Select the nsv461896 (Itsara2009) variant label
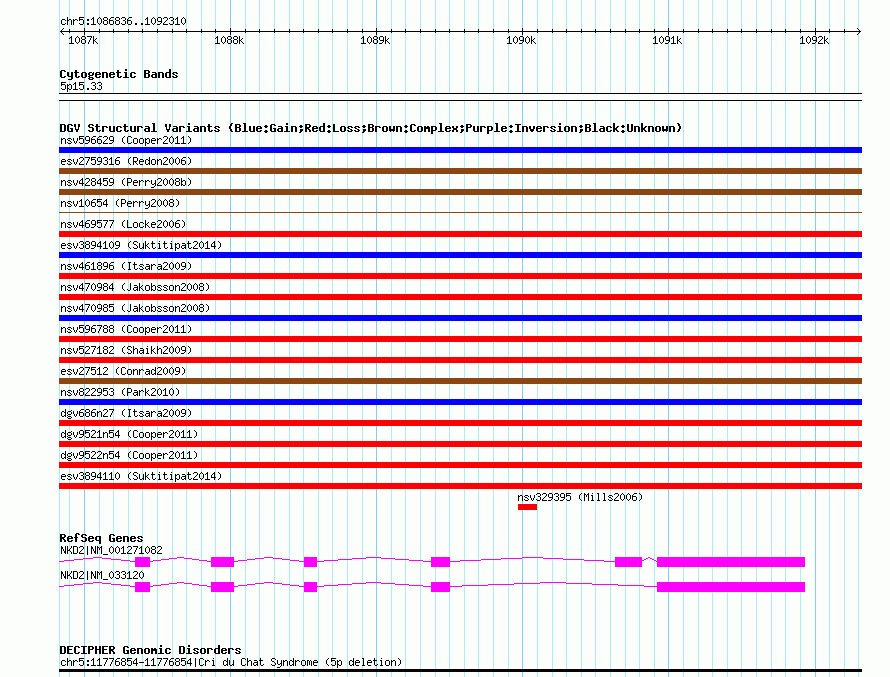890x677 pixels. [125, 266]
